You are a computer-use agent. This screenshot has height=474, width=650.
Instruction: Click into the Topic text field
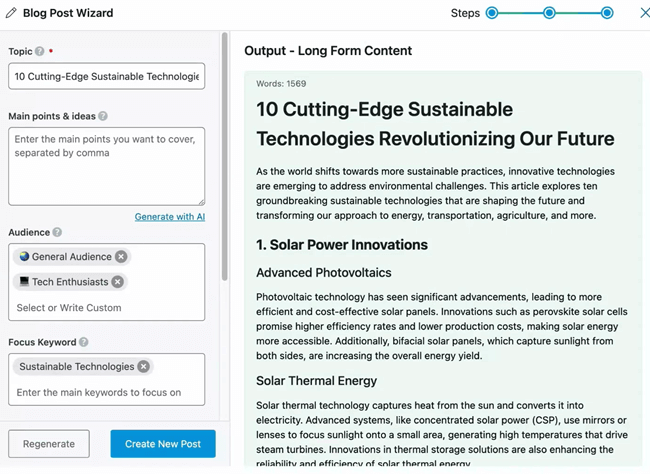(106, 76)
